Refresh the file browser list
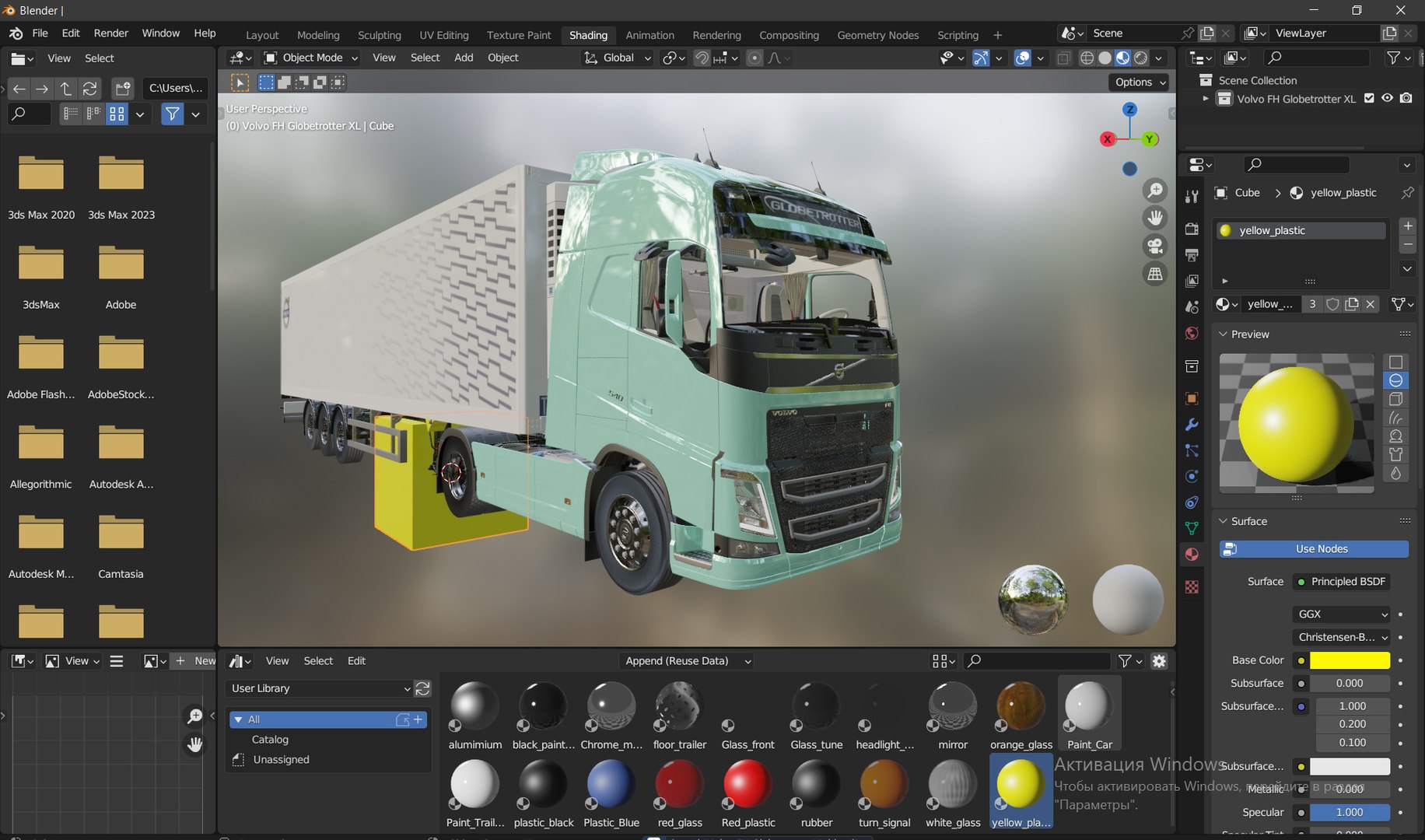Viewport: 1425px width, 840px height. coord(89,89)
